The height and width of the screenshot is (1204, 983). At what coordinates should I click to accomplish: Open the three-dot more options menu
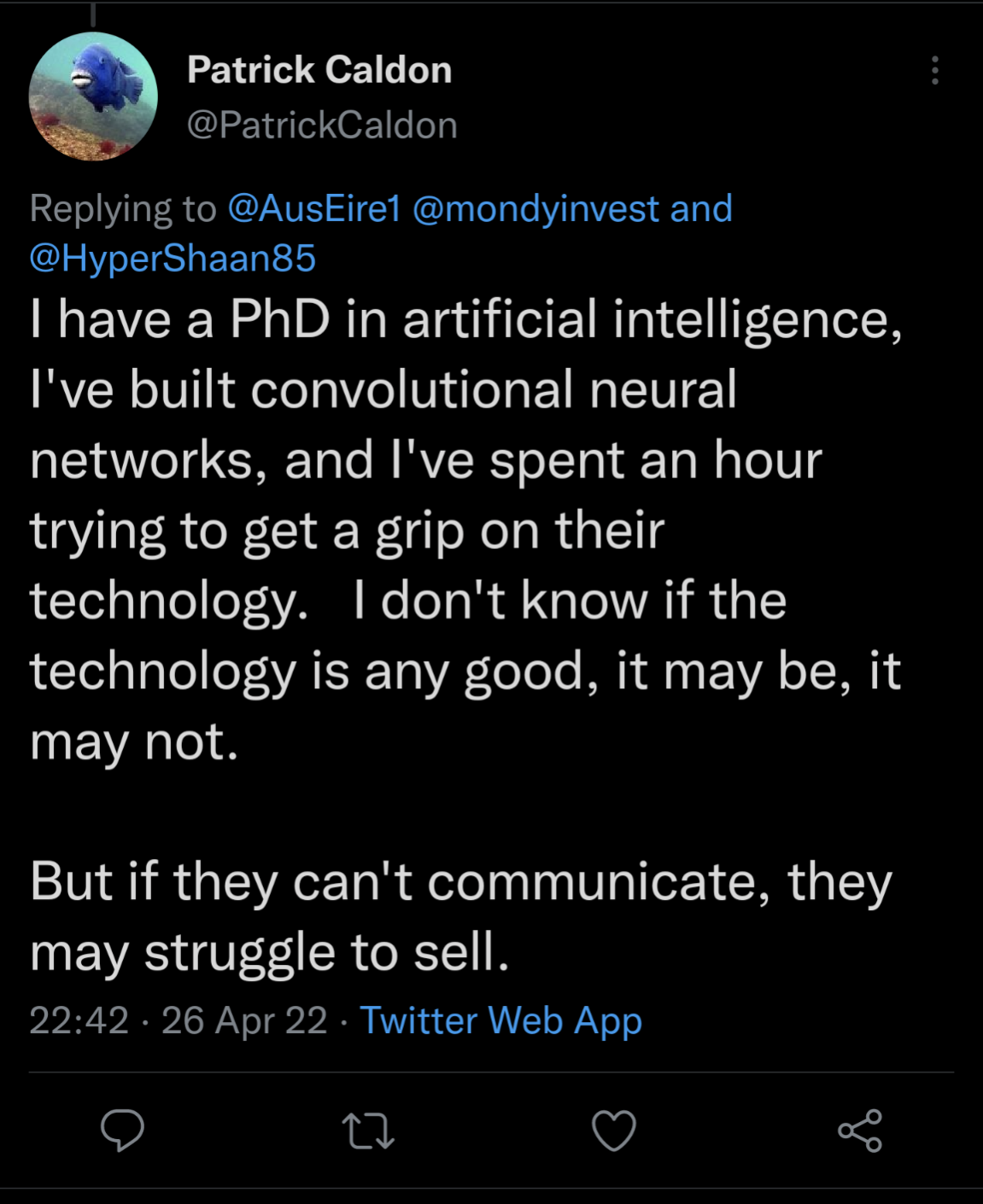click(x=935, y=70)
